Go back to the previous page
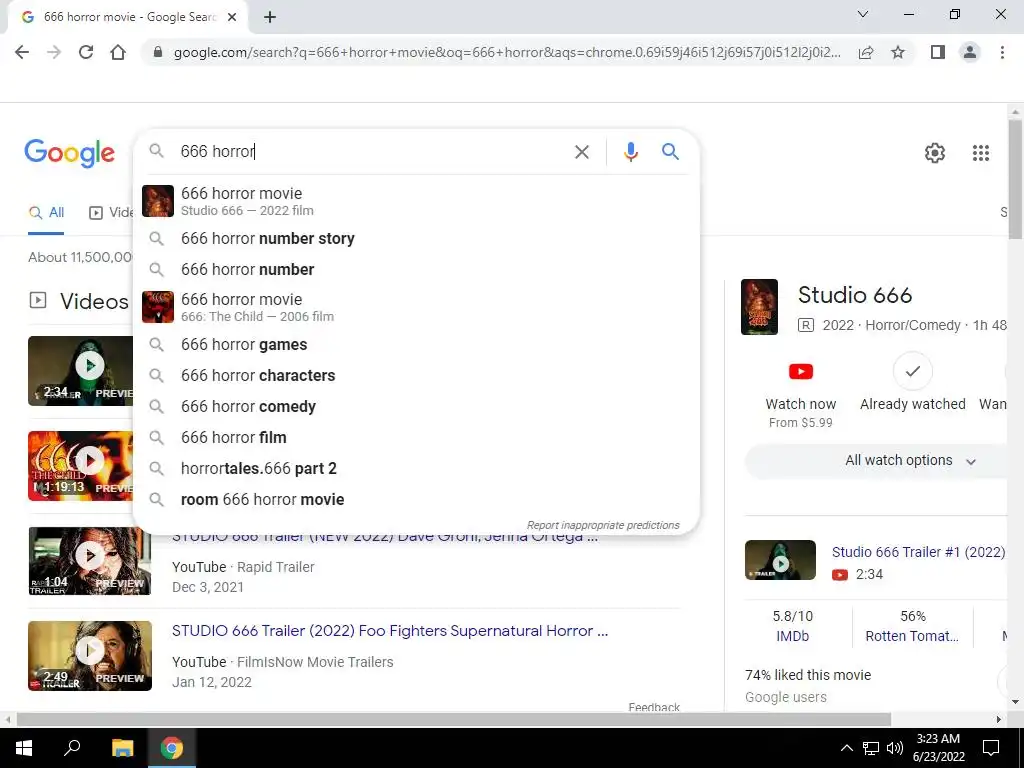 pos(22,52)
